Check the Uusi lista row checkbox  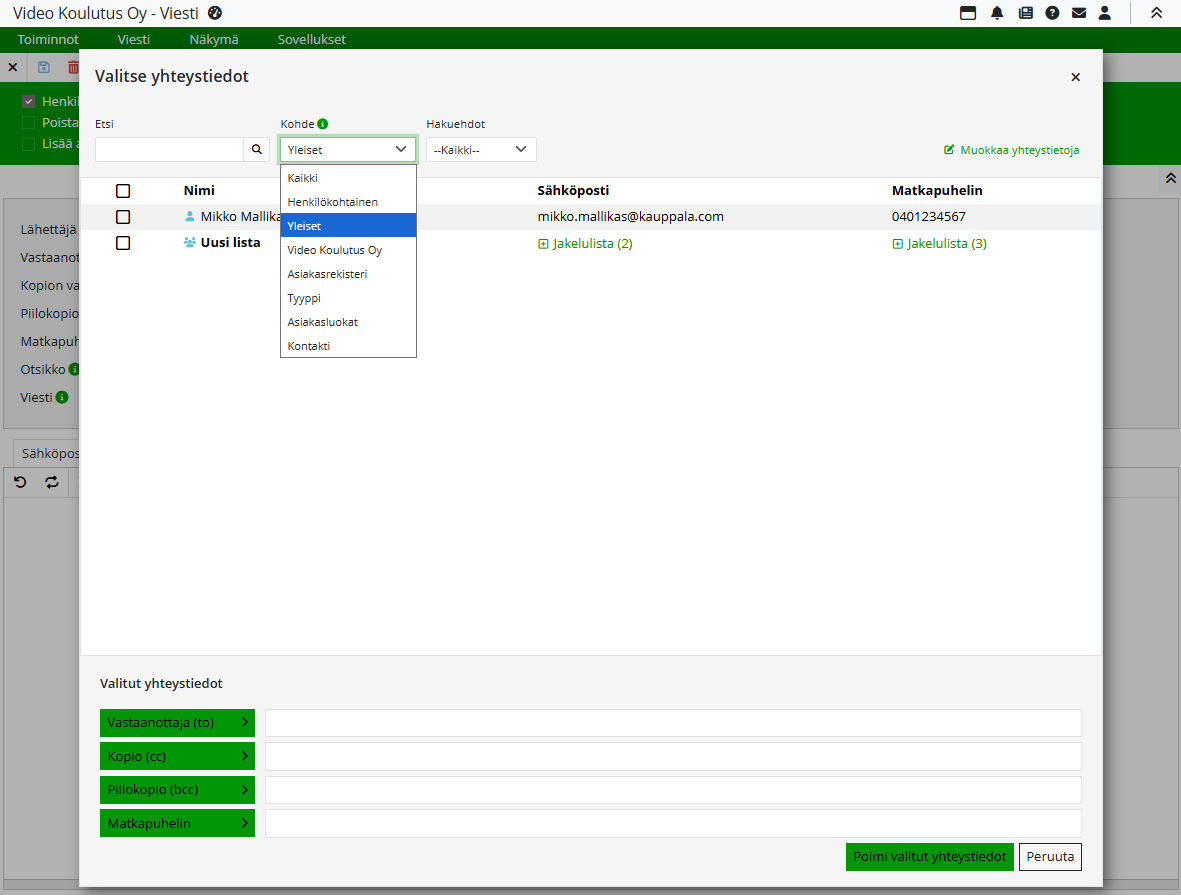(123, 243)
